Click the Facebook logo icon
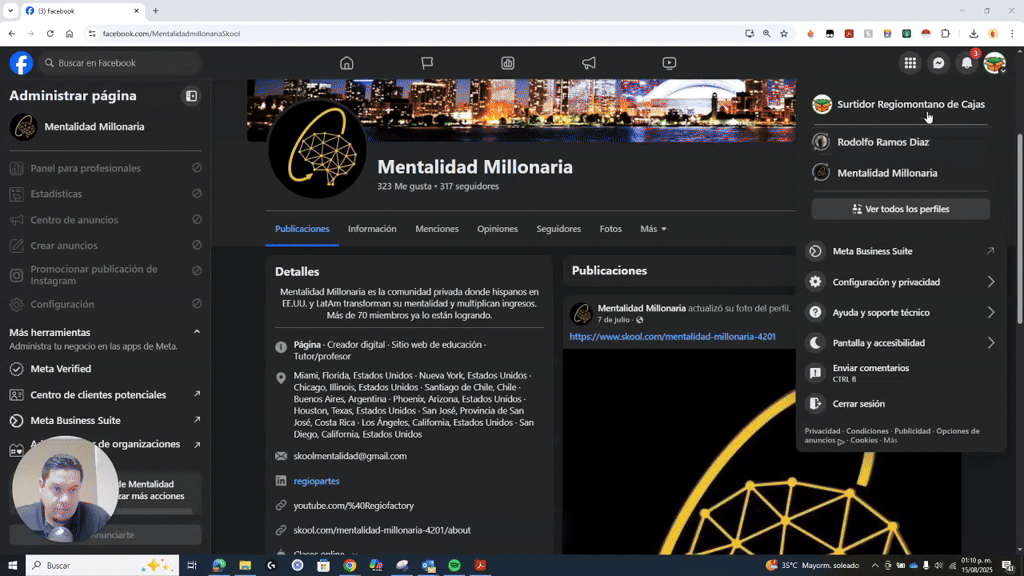 coord(21,63)
